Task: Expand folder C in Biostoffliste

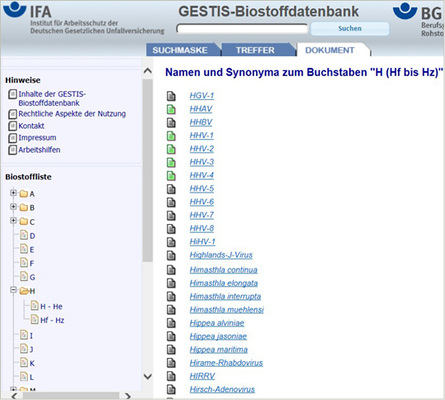Action: [x=13, y=220]
